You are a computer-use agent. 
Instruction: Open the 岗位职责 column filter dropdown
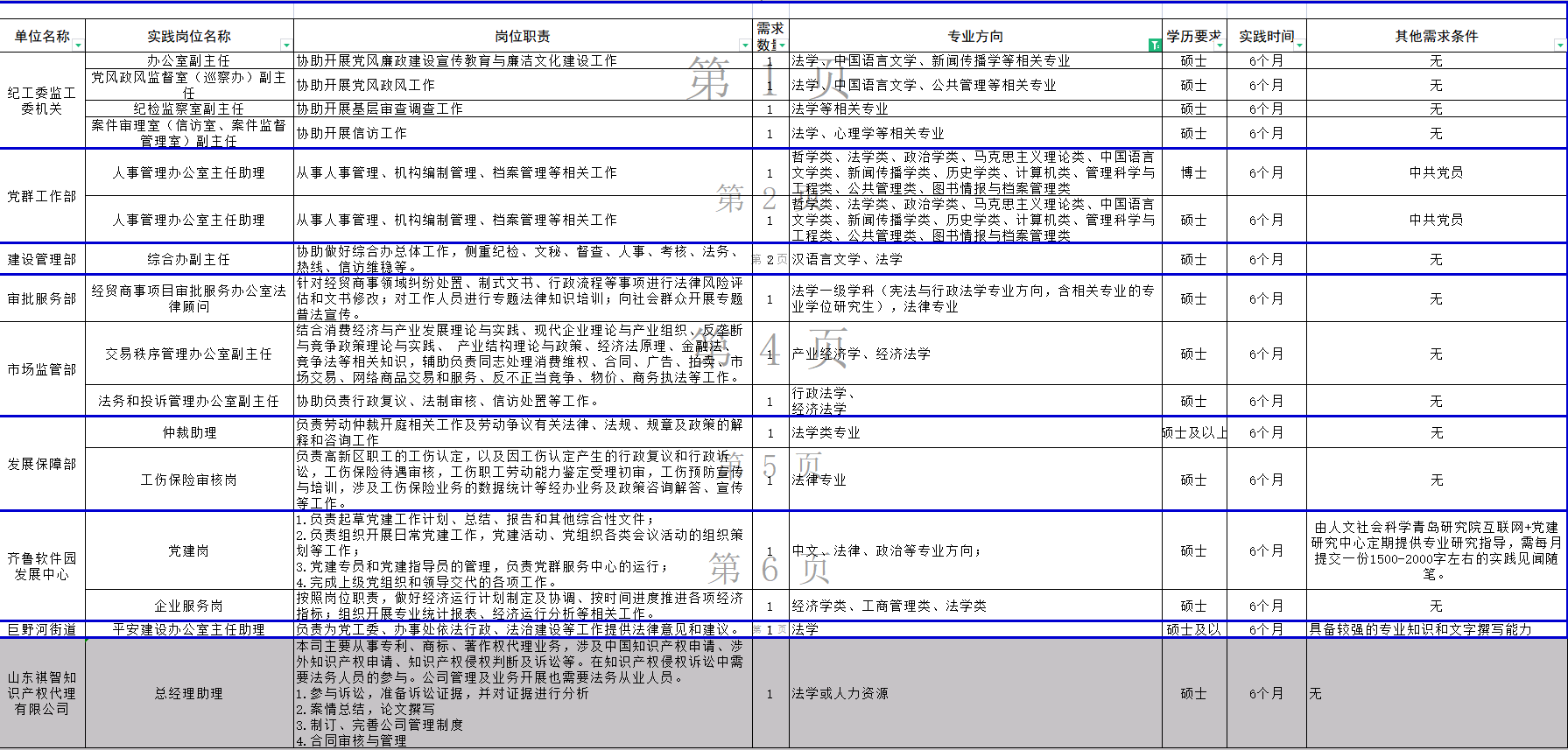745,46
